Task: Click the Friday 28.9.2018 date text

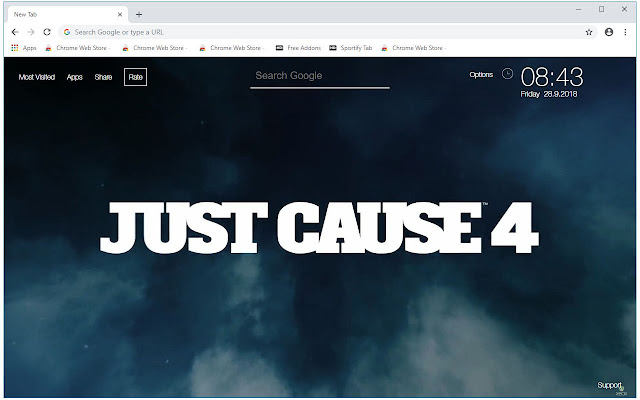Action: tap(549, 94)
